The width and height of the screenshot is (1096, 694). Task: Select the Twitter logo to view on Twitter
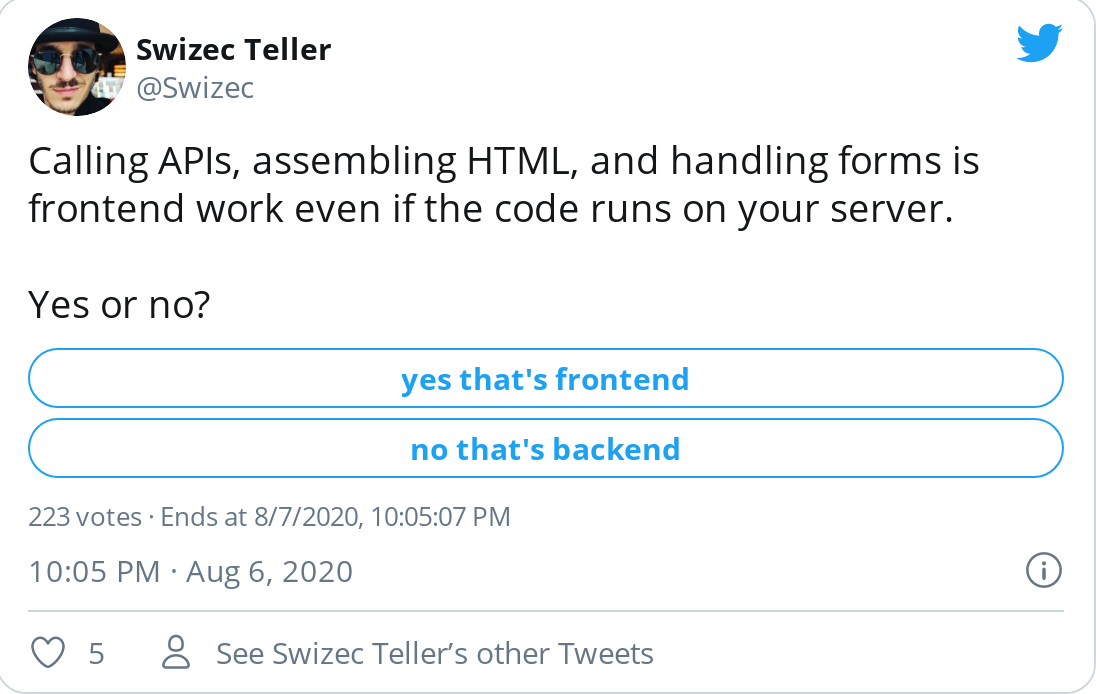pyautogui.click(x=1038, y=42)
